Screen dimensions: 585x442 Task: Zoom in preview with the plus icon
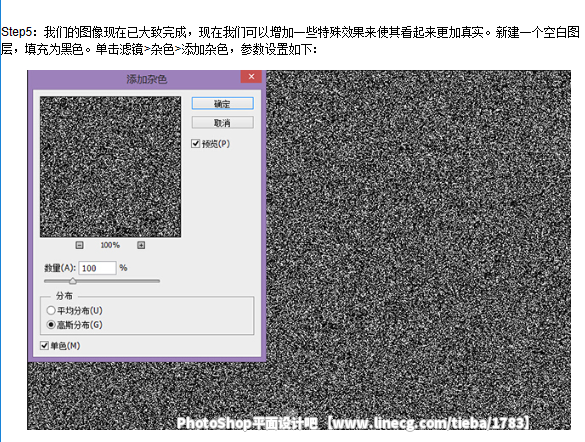tap(141, 245)
